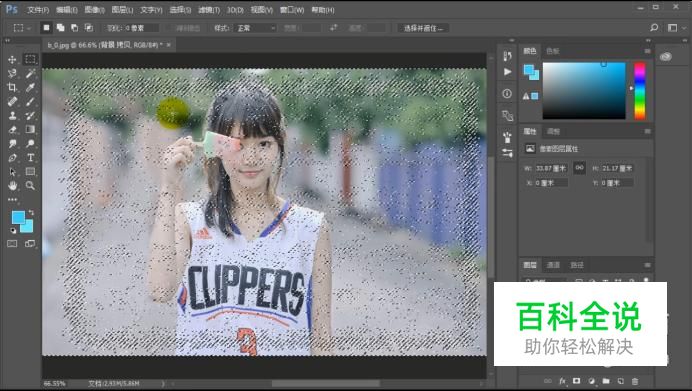Open the History panel icon

(x=508, y=56)
